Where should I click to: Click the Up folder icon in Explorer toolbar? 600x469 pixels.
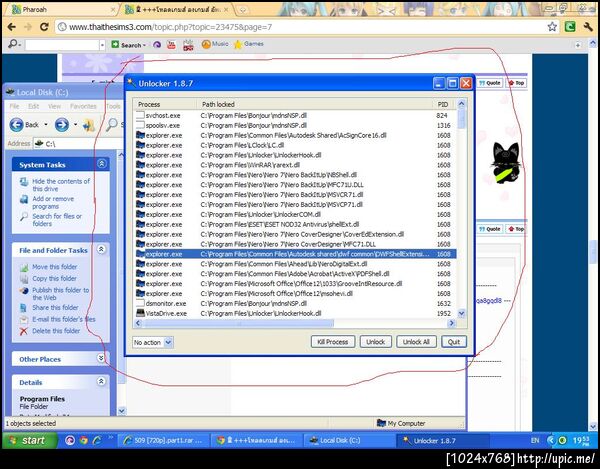pos(89,125)
